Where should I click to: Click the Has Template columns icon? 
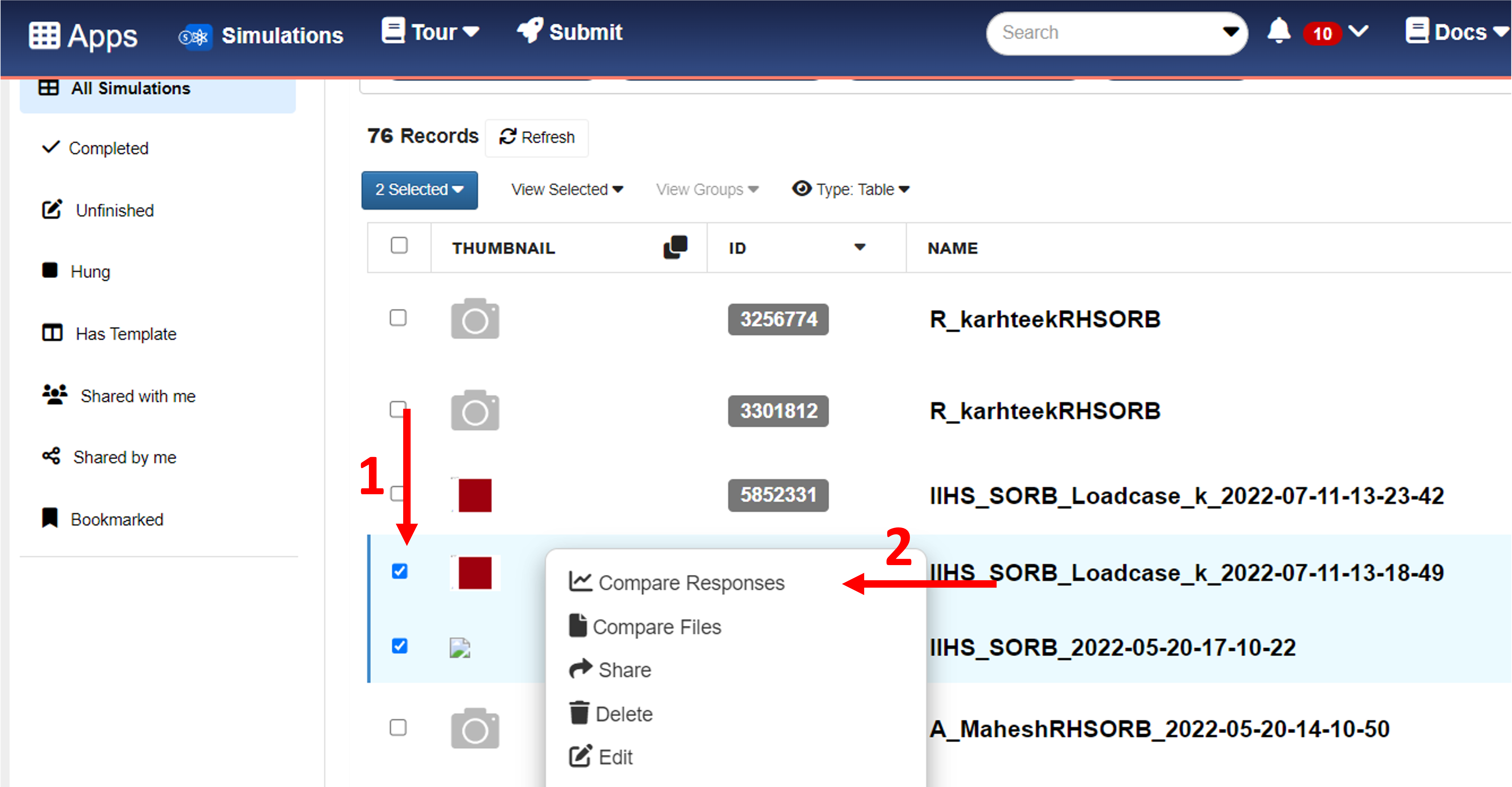click(52, 333)
